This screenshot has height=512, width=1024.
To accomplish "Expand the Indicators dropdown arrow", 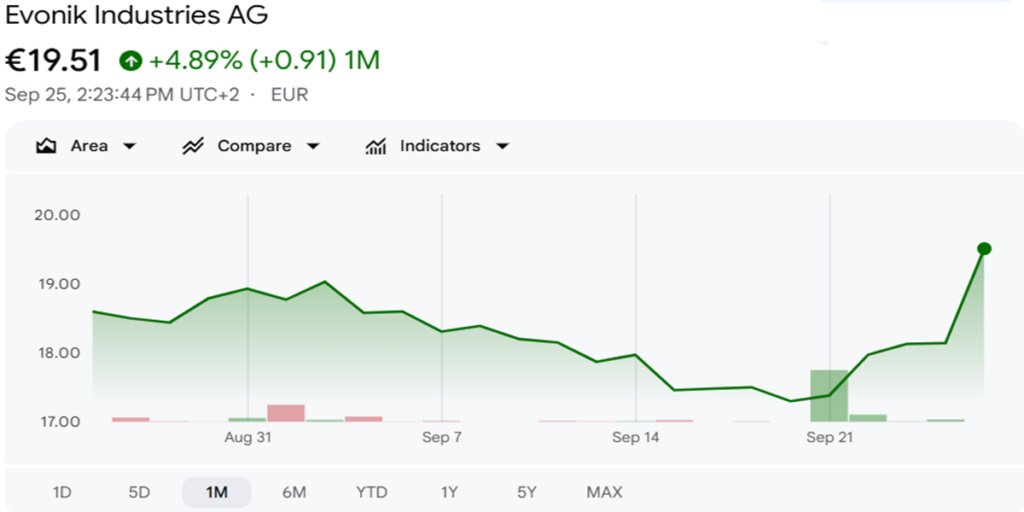I will click(x=502, y=146).
